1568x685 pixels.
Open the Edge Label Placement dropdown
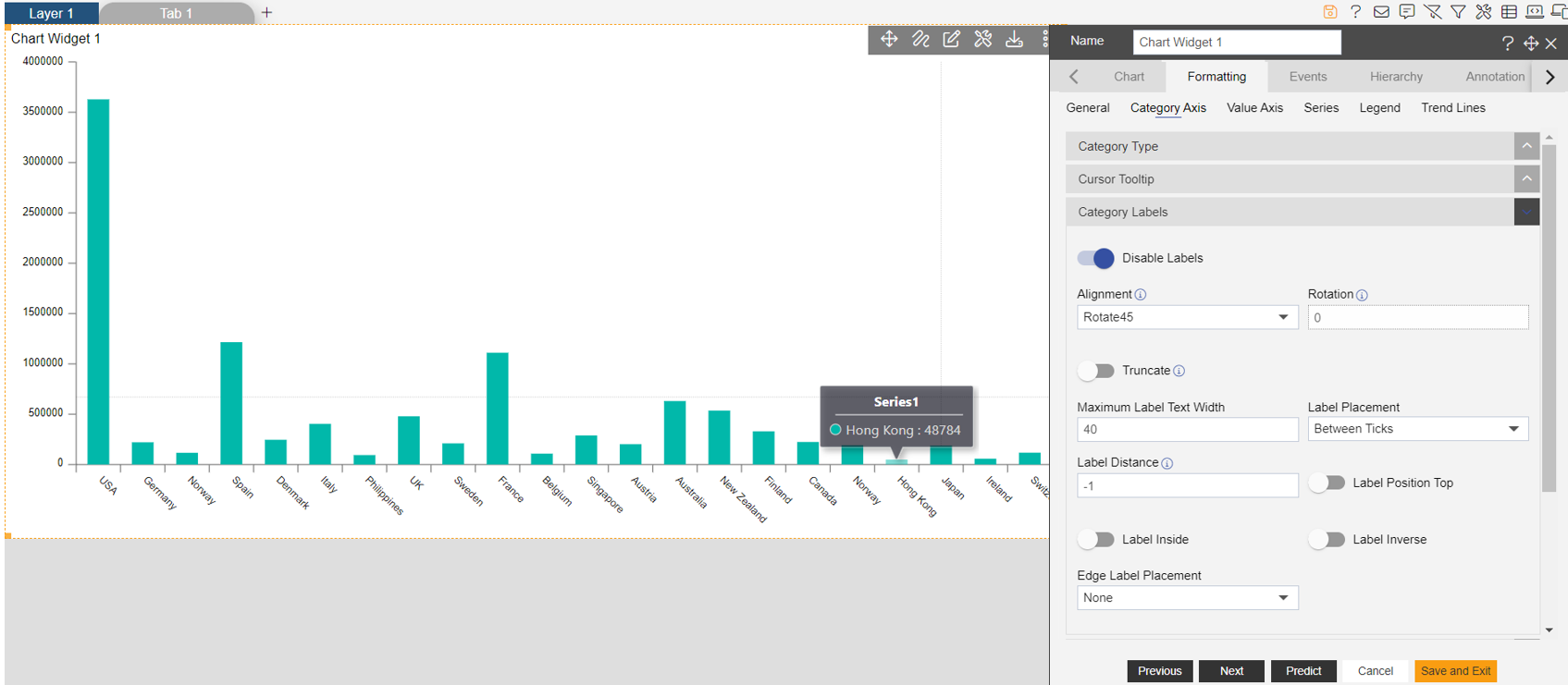(1188, 598)
